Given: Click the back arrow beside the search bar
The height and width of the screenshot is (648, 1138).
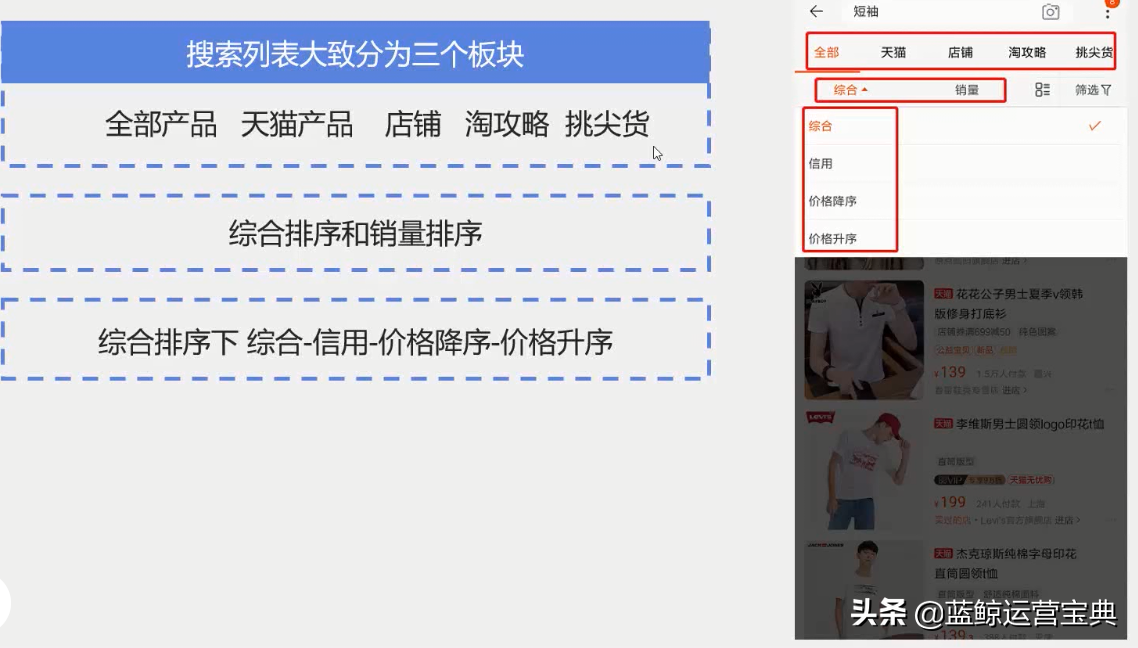Looking at the screenshot, I should click(815, 11).
